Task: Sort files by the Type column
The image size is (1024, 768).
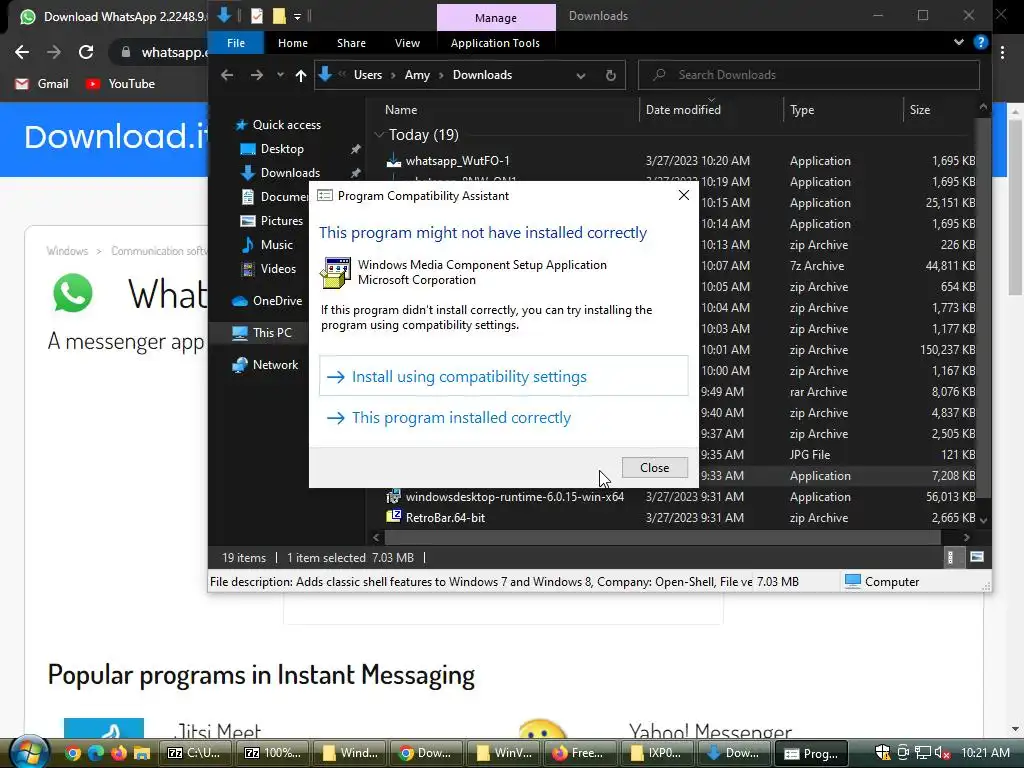Action: (802, 110)
